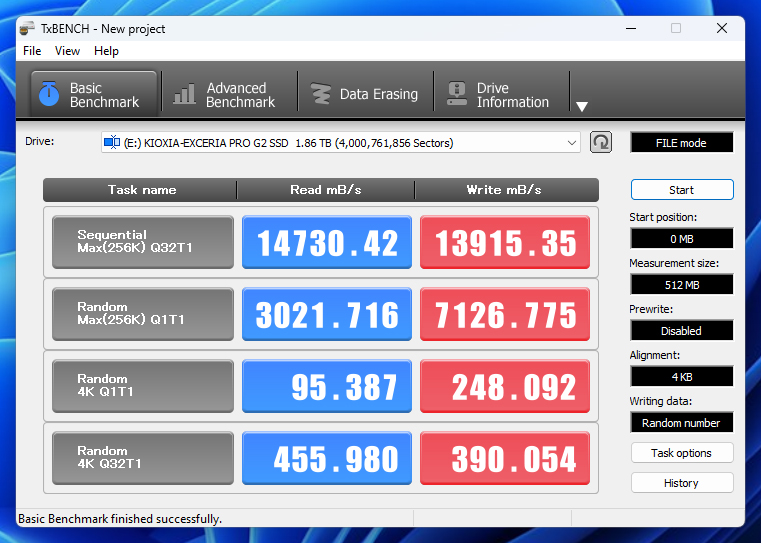Click the 390.054 write result

pyautogui.click(x=505, y=458)
